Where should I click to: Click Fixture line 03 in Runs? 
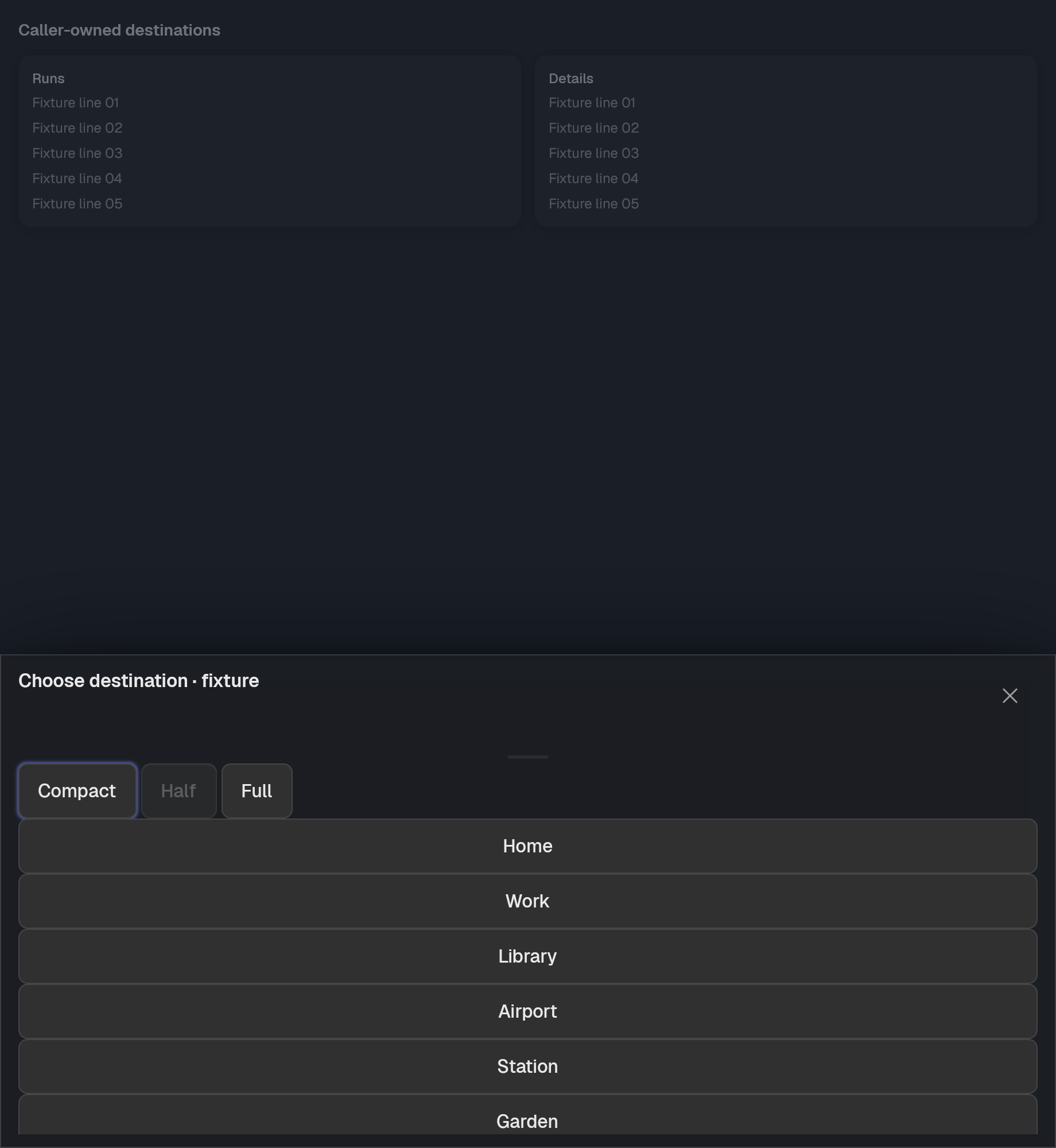point(77,153)
